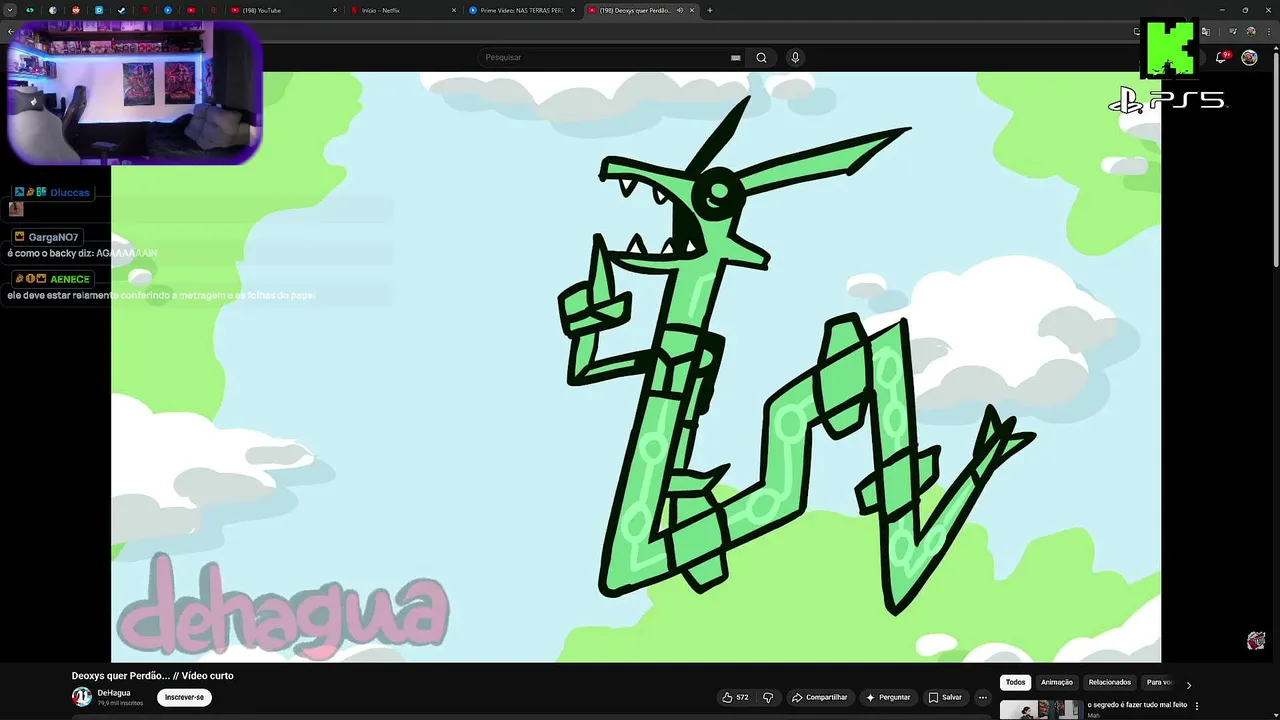
Task: Open more actions ellipsis beside Salvar
Action: click(983, 697)
